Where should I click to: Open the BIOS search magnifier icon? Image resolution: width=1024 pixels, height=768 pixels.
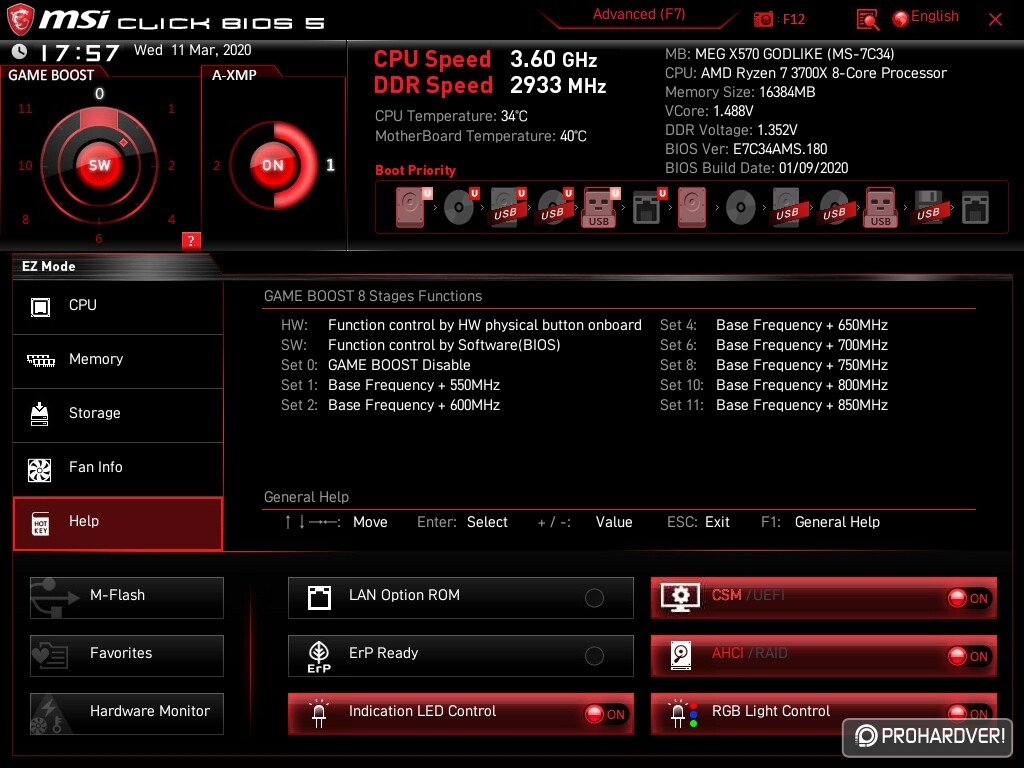867,20
